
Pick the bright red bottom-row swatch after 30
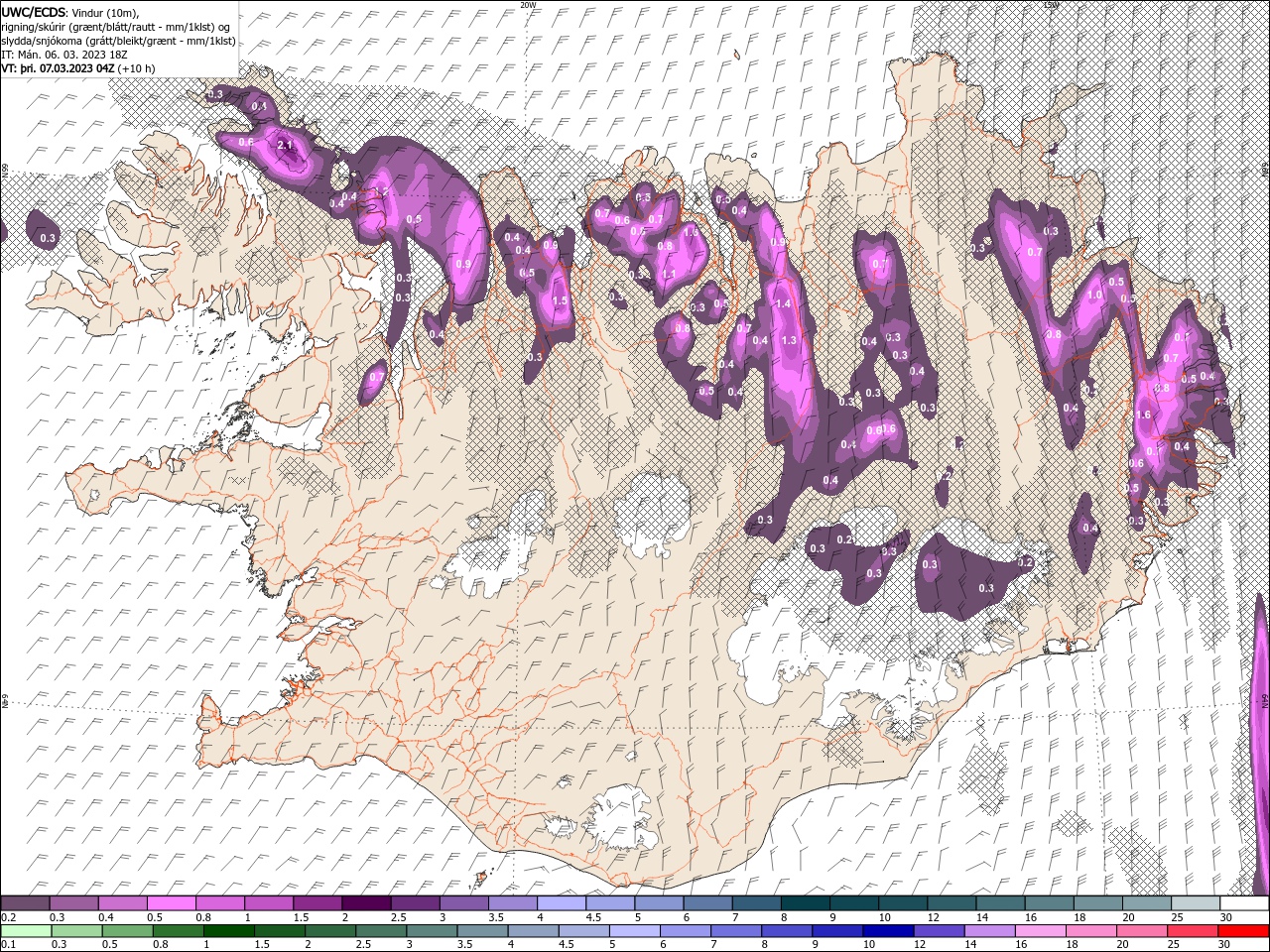point(1242,931)
